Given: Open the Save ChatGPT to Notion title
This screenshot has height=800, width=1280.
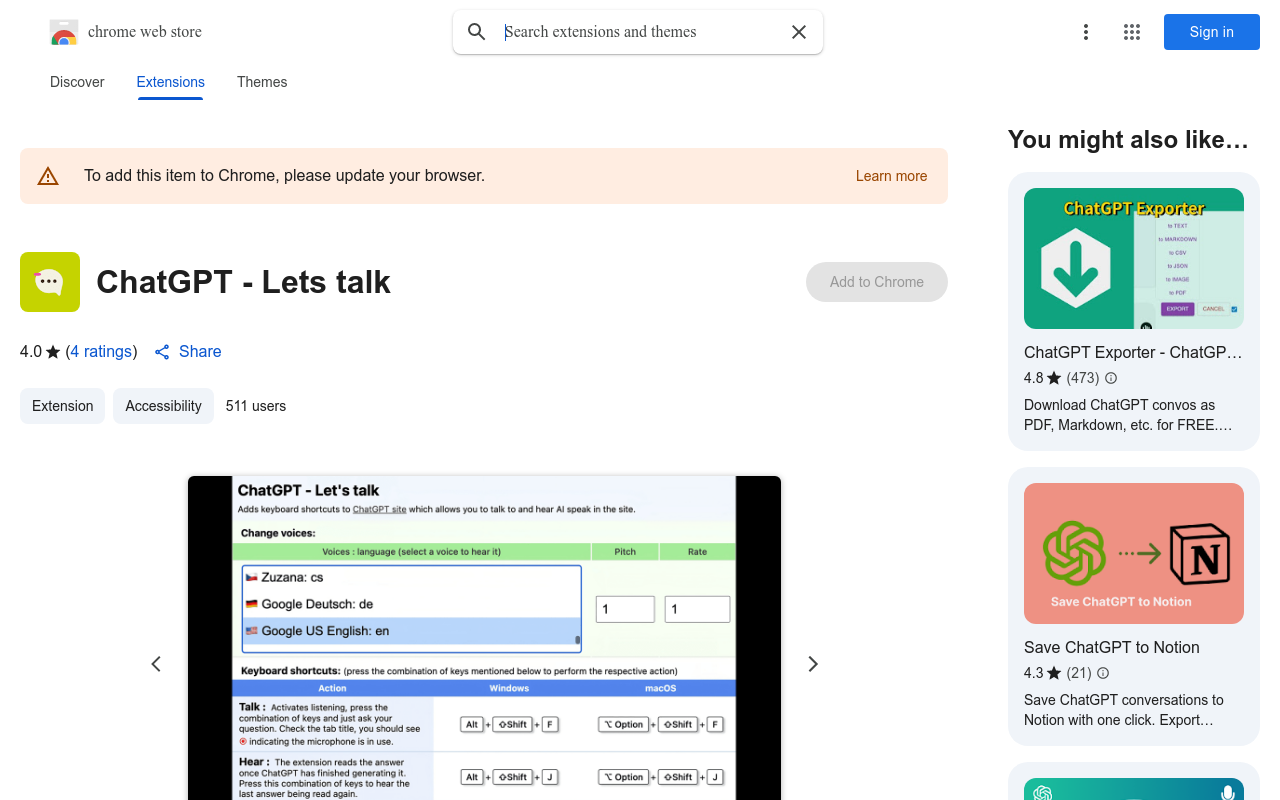Looking at the screenshot, I should [x=1112, y=647].
